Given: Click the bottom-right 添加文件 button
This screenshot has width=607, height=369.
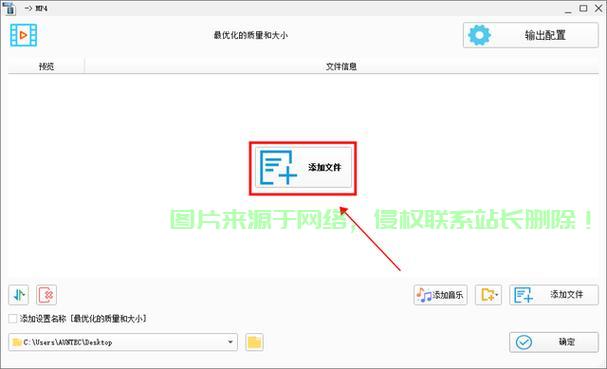Looking at the screenshot, I should 554,295.
